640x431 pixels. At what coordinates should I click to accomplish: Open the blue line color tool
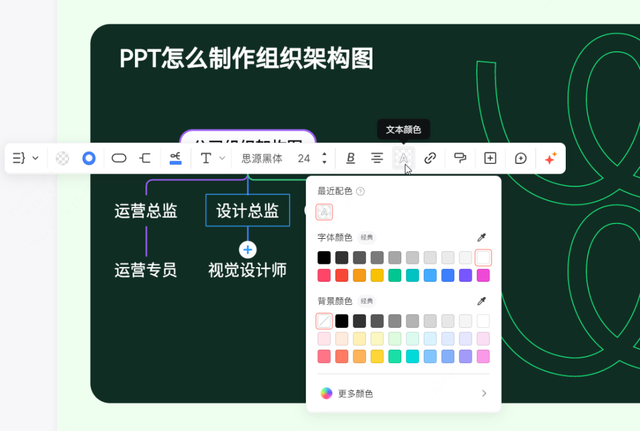click(176, 158)
